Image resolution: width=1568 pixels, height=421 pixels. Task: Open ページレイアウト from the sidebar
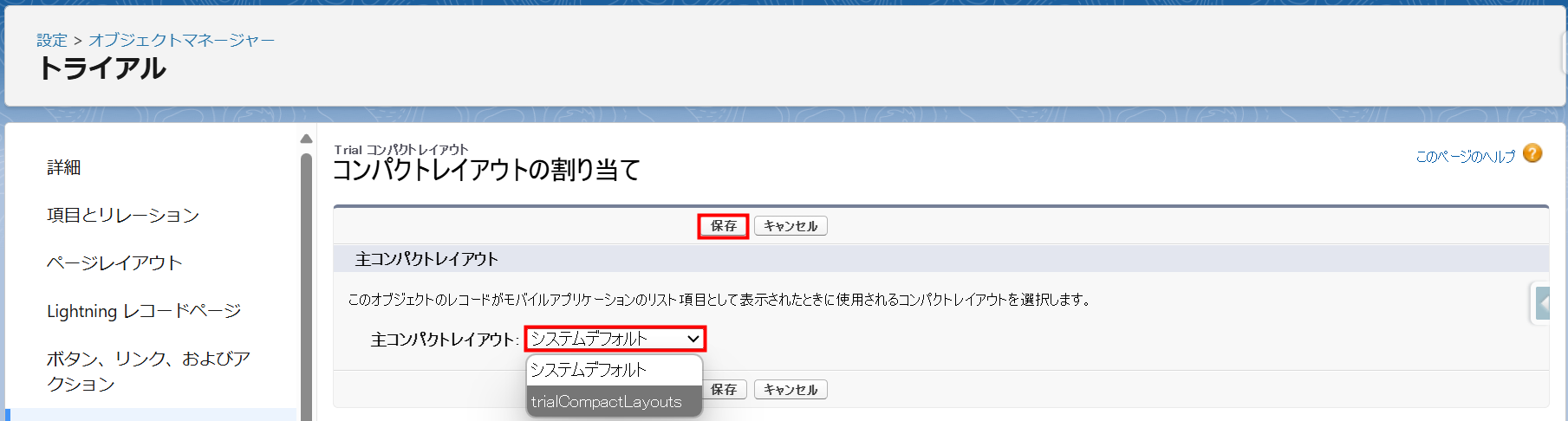coord(114,263)
